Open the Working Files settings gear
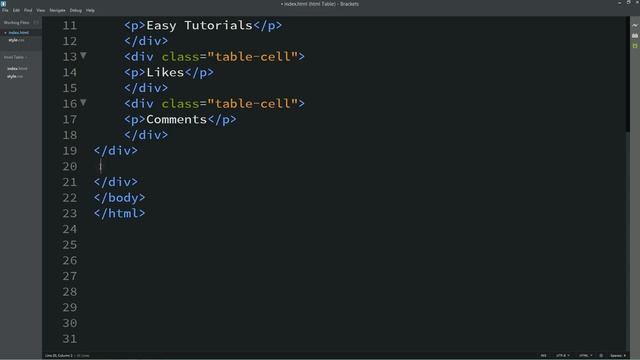The image size is (640, 360). pyautogui.click(x=36, y=22)
